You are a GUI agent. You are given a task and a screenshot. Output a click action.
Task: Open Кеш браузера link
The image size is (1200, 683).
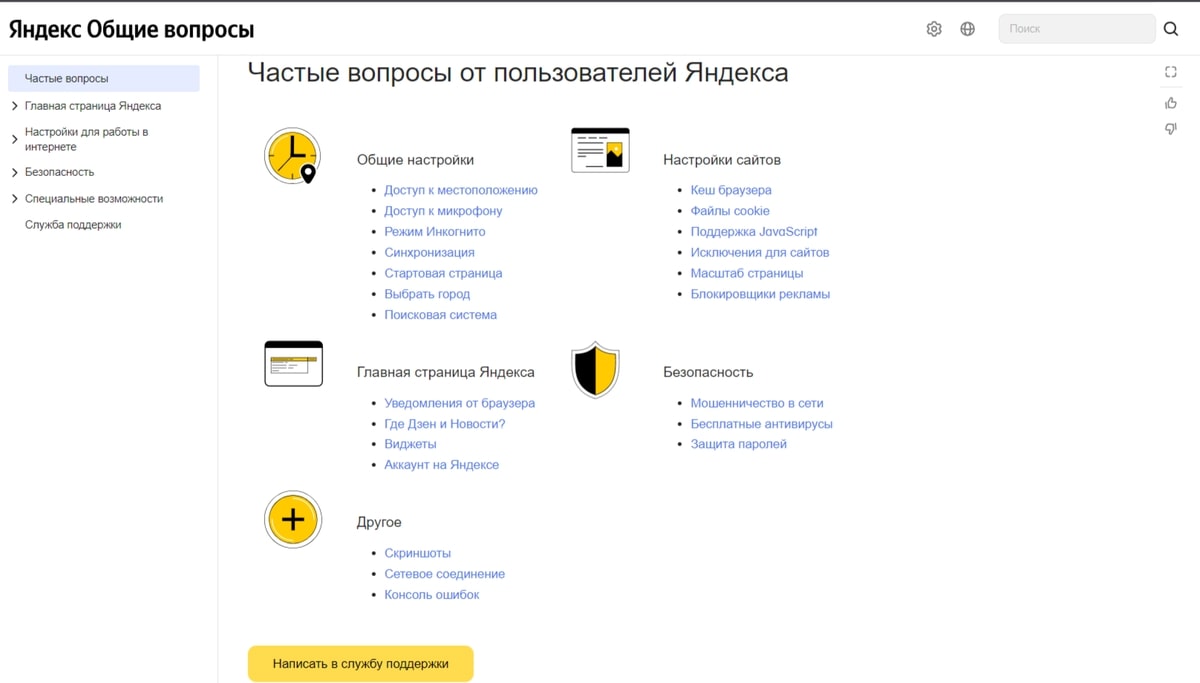point(731,190)
